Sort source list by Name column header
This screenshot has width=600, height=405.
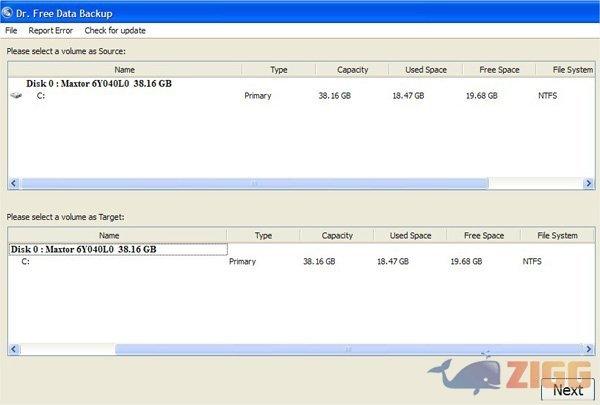125,70
